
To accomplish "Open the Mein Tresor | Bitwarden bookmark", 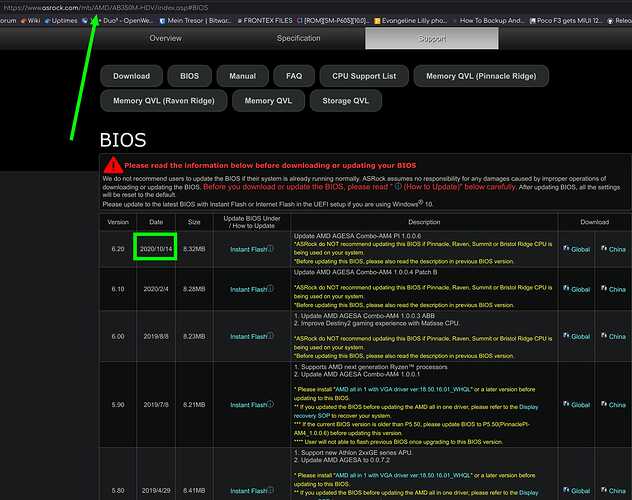I will pyautogui.click(x=196, y=20).
